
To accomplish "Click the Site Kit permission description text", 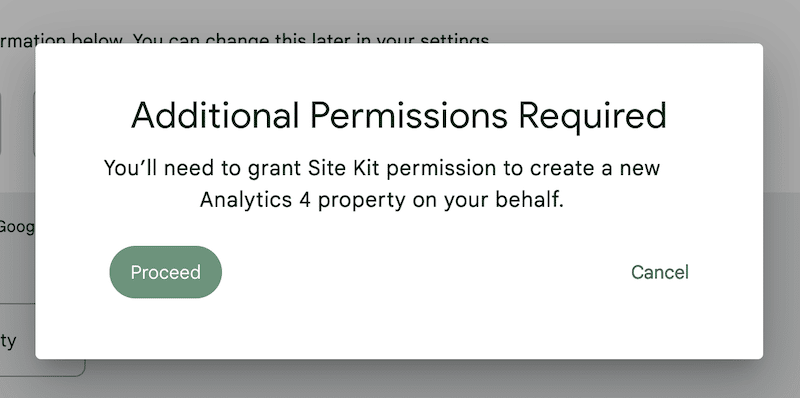I will pyautogui.click(x=382, y=183).
